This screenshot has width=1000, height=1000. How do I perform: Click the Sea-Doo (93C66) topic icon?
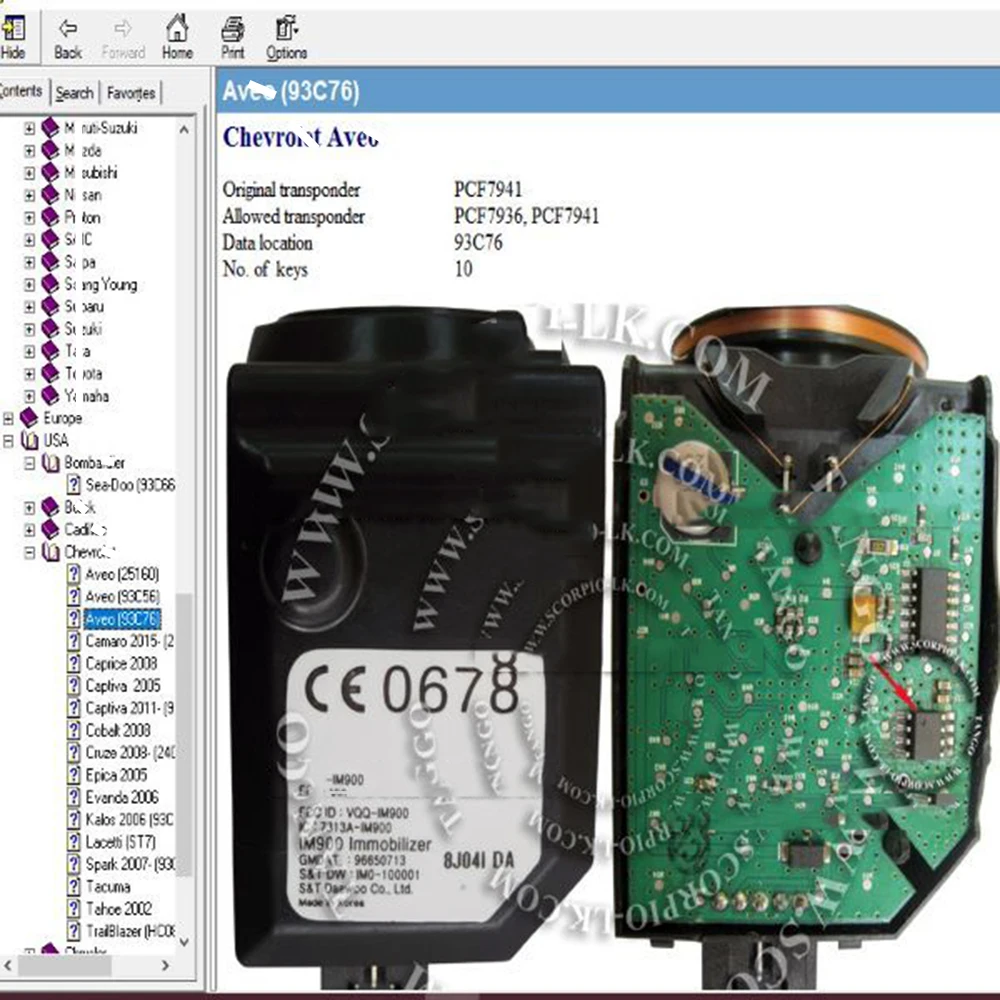coord(74,485)
